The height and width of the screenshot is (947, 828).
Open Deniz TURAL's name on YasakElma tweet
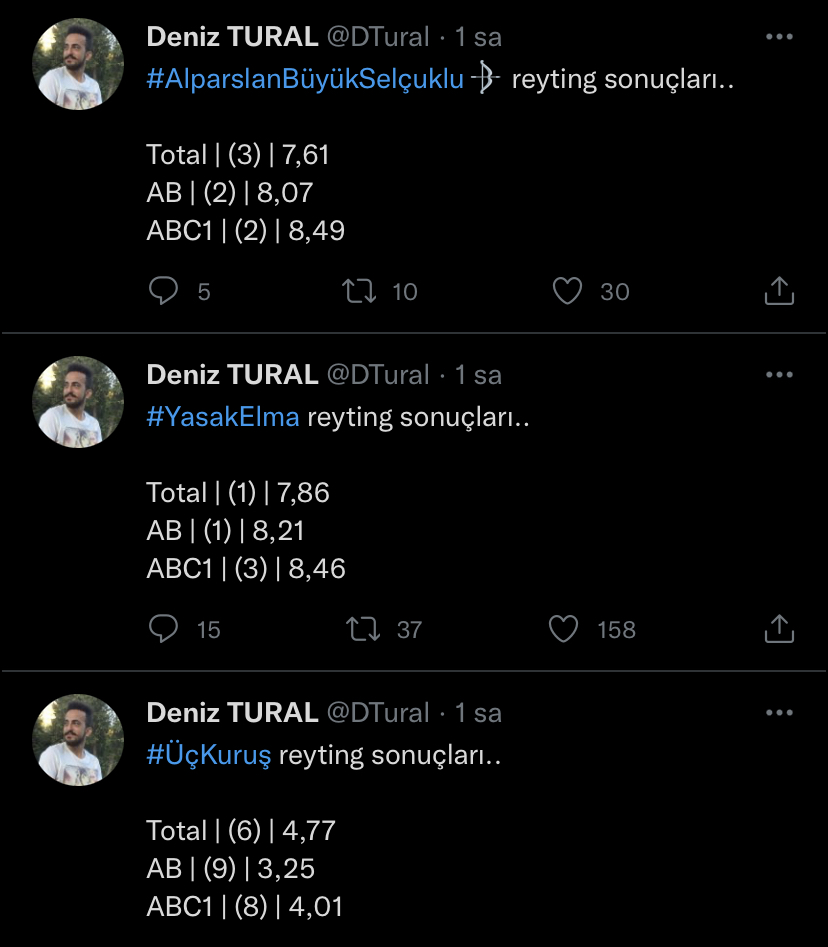tap(232, 375)
